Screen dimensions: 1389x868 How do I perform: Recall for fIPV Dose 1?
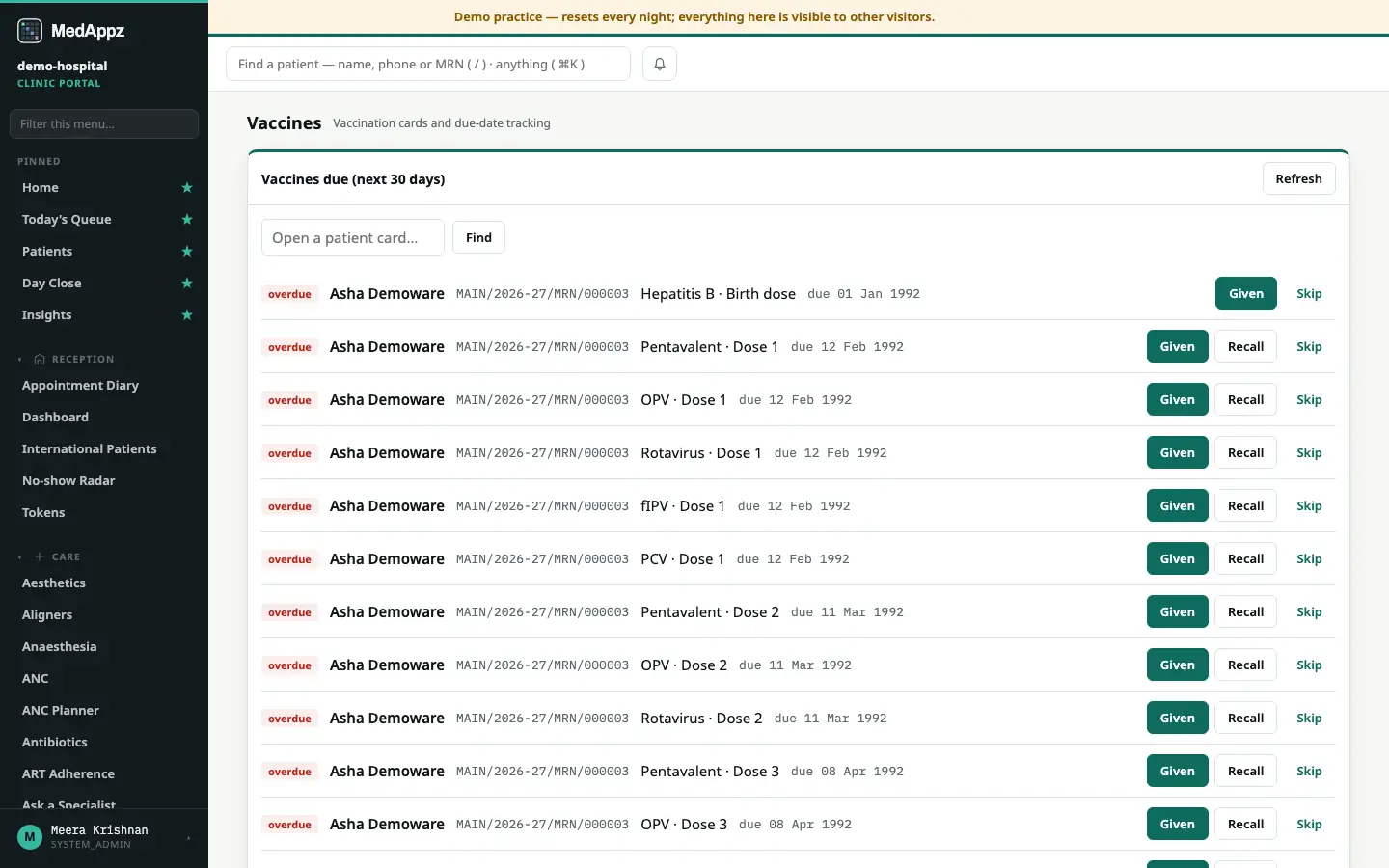pos(1245,506)
